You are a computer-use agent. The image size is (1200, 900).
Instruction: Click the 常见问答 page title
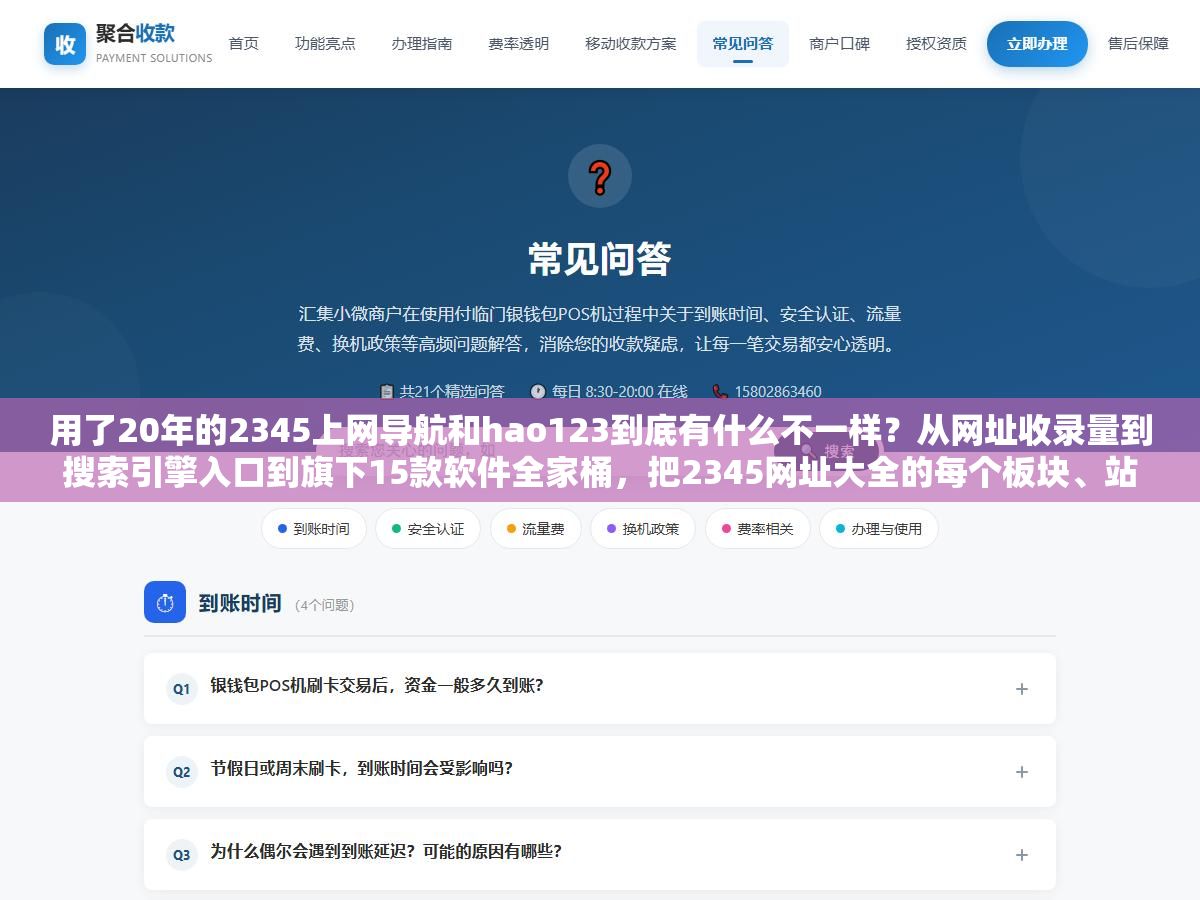(600, 259)
